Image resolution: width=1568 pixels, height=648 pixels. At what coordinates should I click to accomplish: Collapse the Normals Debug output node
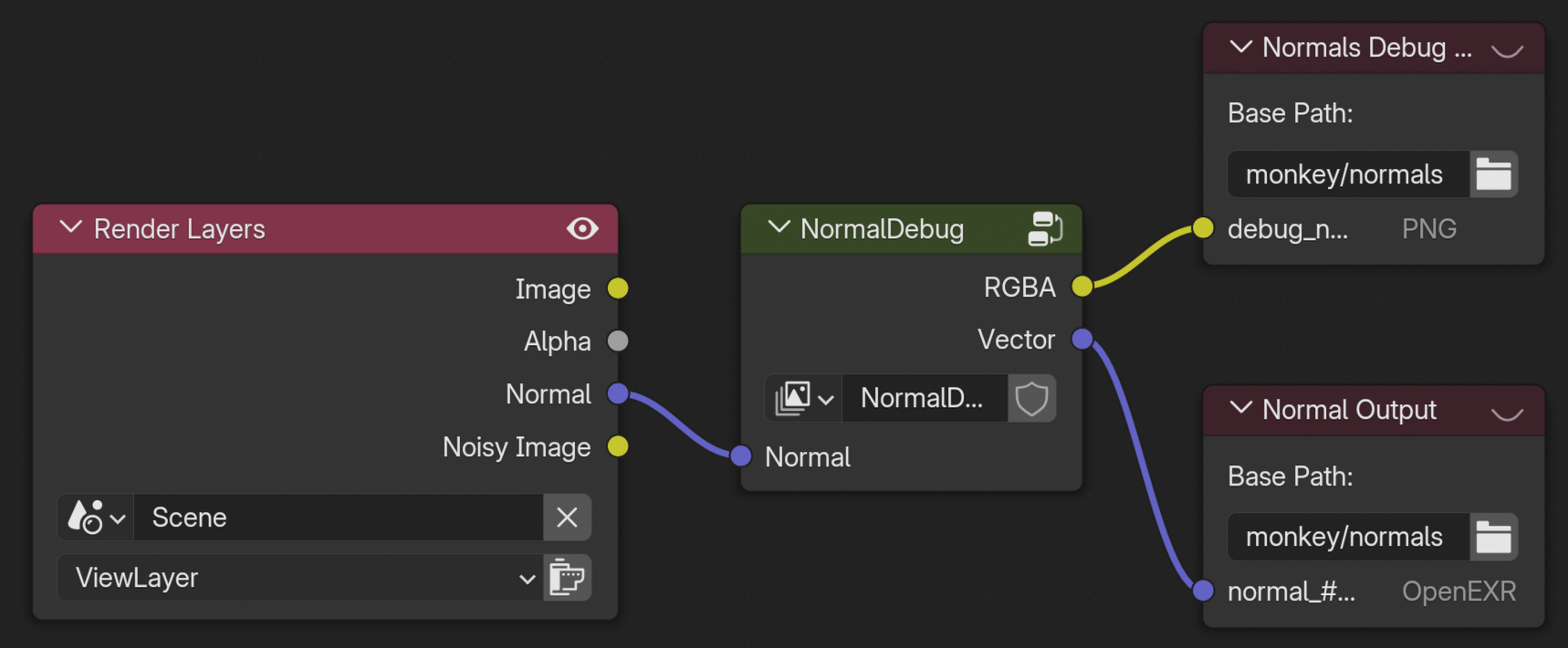click(1240, 47)
